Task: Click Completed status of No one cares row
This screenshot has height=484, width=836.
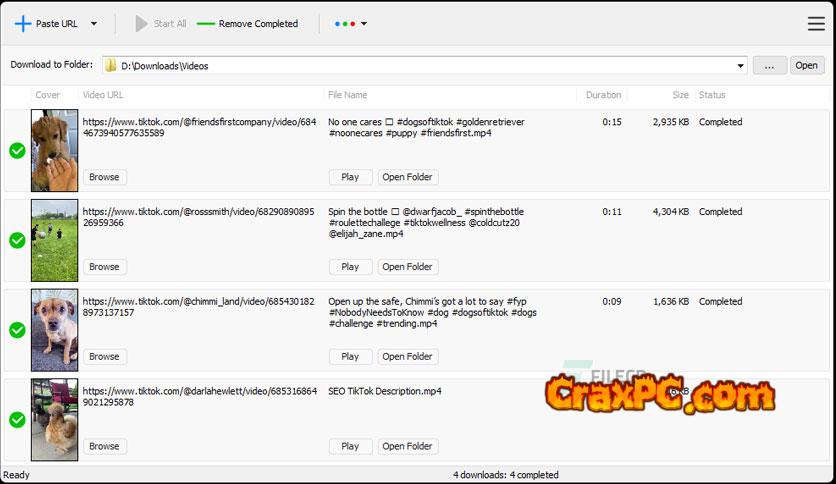Action: [720, 122]
